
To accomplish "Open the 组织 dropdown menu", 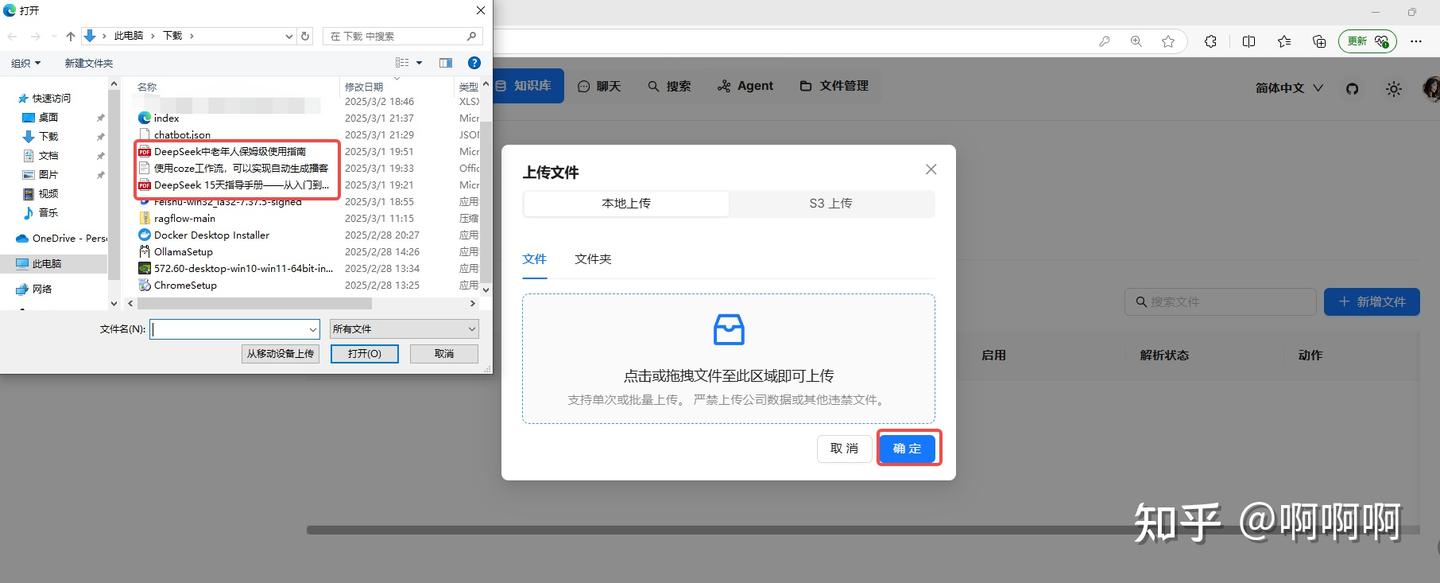I will (26, 63).
